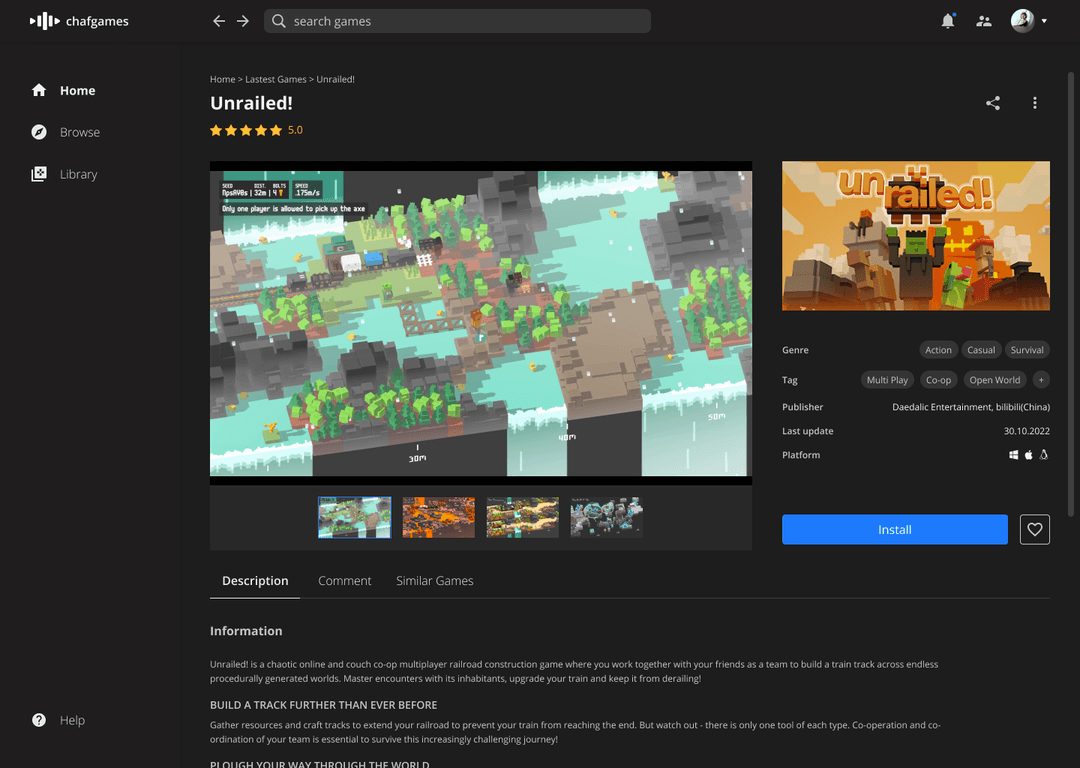
Task: Select the Action genre chip
Action: point(938,350)
